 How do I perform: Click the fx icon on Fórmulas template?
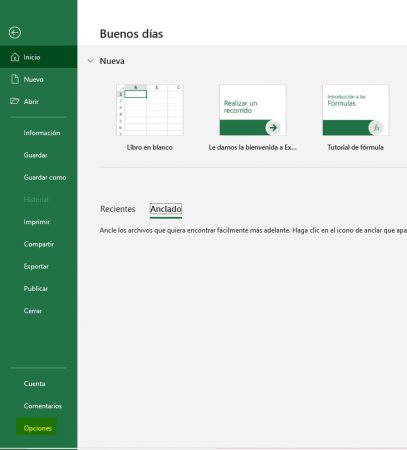tap(376, 127)
